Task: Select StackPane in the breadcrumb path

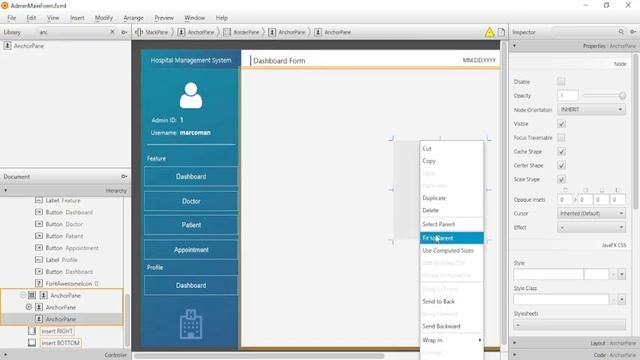Action: point(152,32)
